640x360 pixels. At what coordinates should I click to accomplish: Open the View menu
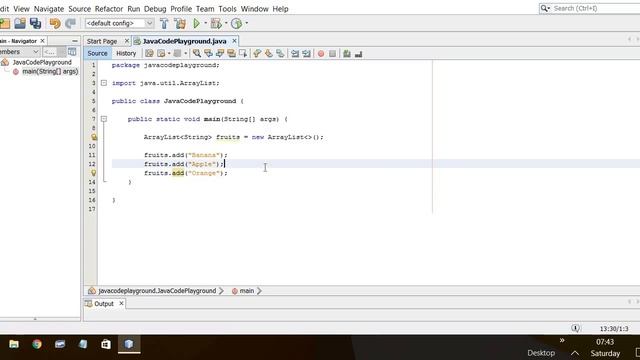click(x=21, y=9)
